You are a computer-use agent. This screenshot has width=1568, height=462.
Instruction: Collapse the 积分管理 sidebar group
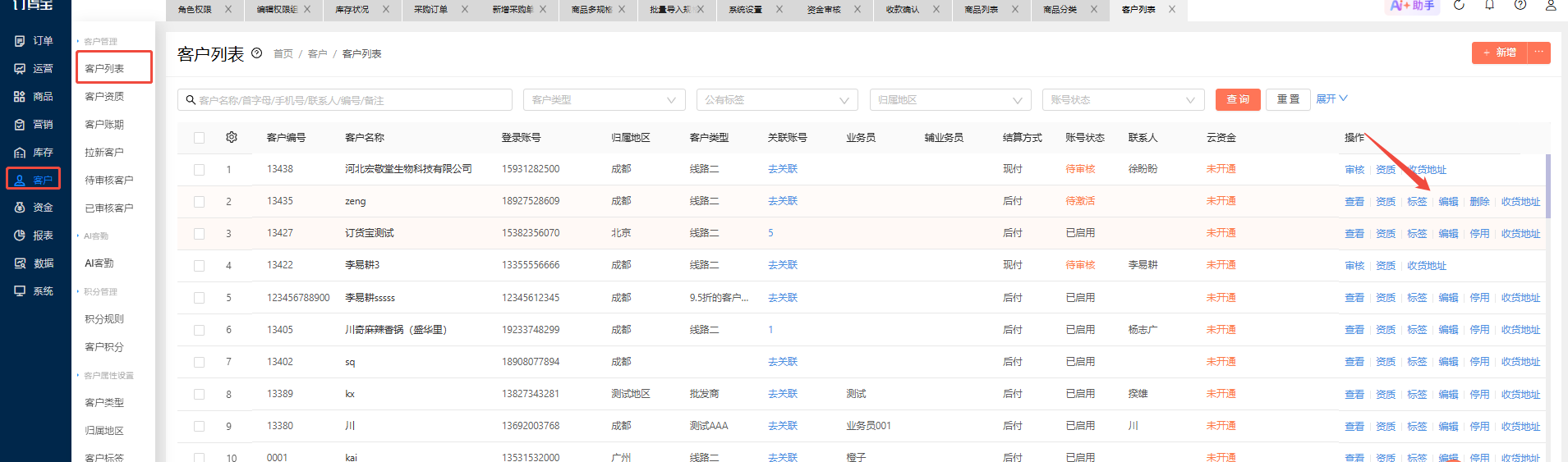97,292
